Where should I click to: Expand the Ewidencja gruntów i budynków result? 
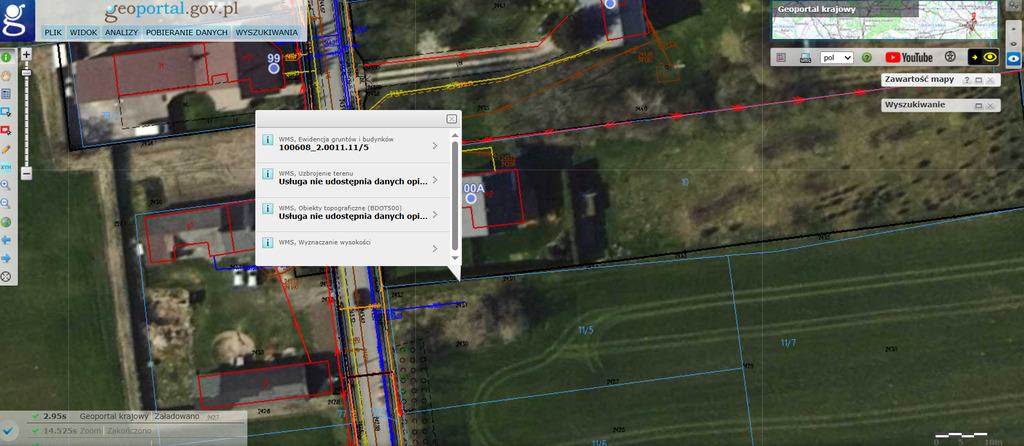coord(435,146)
